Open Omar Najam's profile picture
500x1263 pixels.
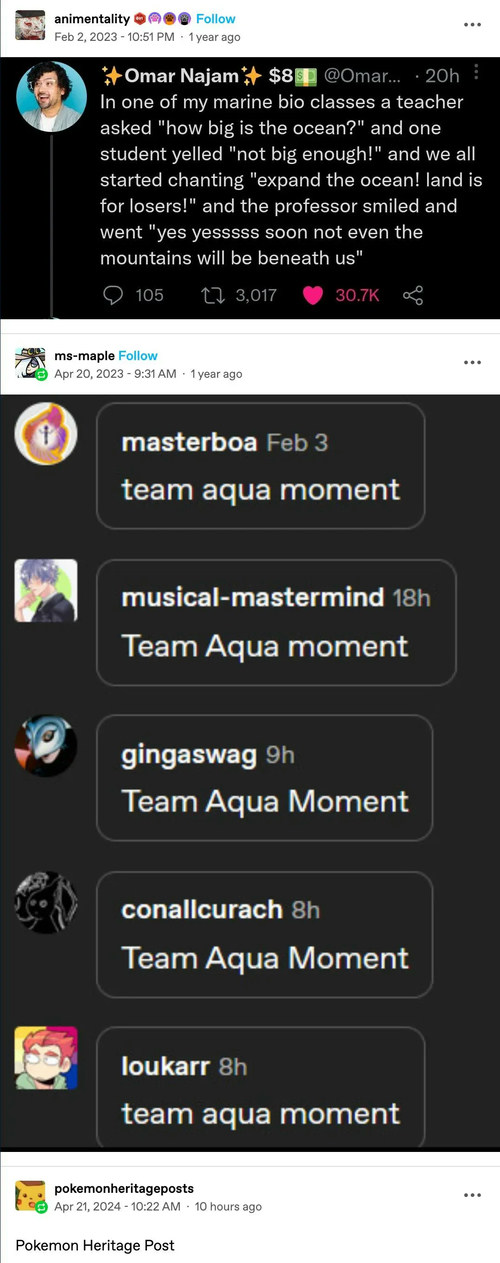[52, 96]
